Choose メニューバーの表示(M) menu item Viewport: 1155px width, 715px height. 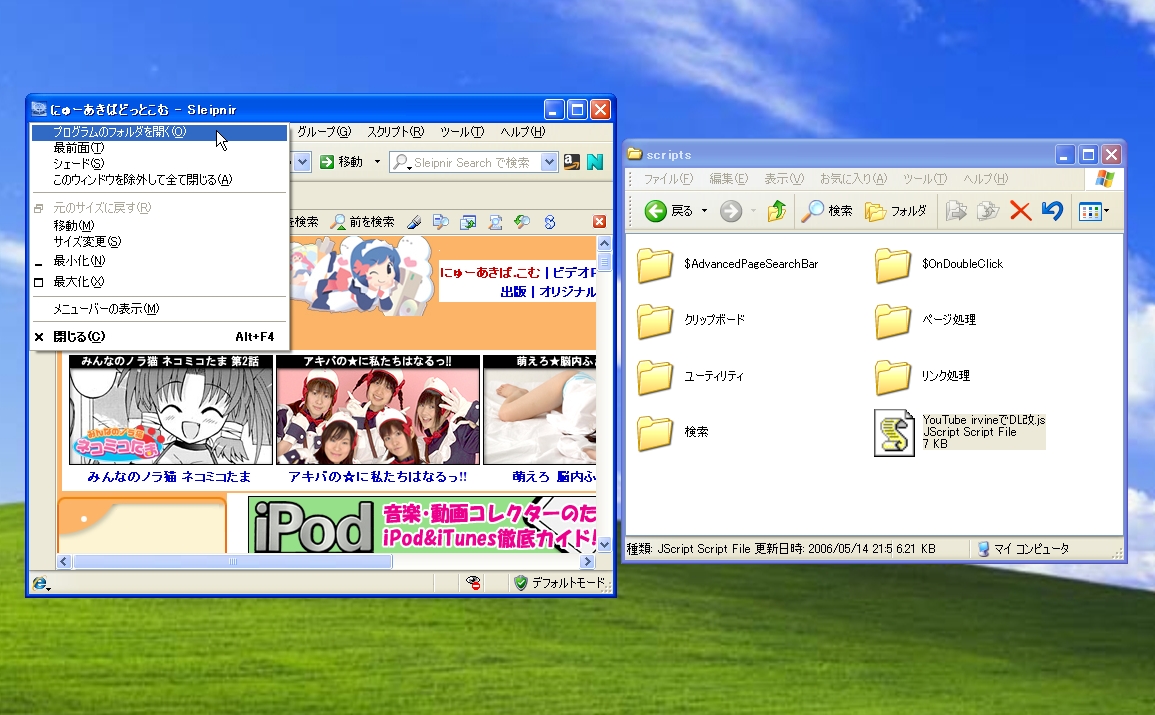(159, 309)
